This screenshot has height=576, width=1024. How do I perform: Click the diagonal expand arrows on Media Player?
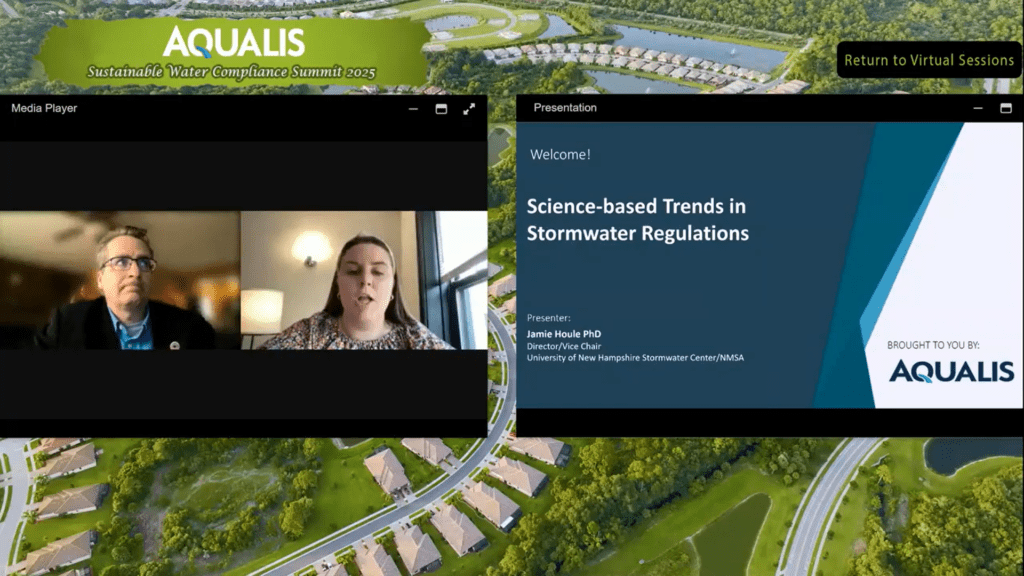point(468,110)
